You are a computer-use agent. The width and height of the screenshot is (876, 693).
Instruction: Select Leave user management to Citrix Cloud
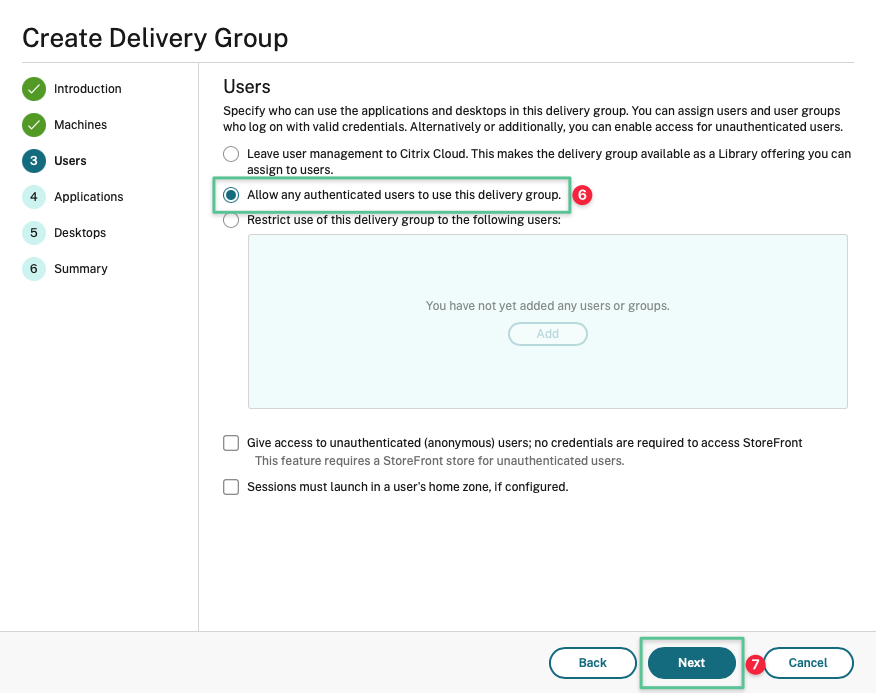[x=231, y=154]
